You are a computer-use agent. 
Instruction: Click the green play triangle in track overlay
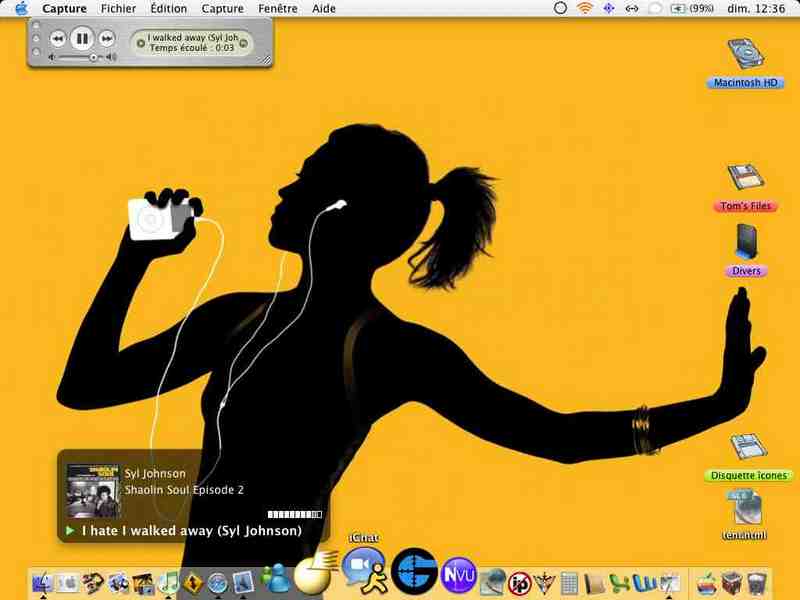[70, 531]
